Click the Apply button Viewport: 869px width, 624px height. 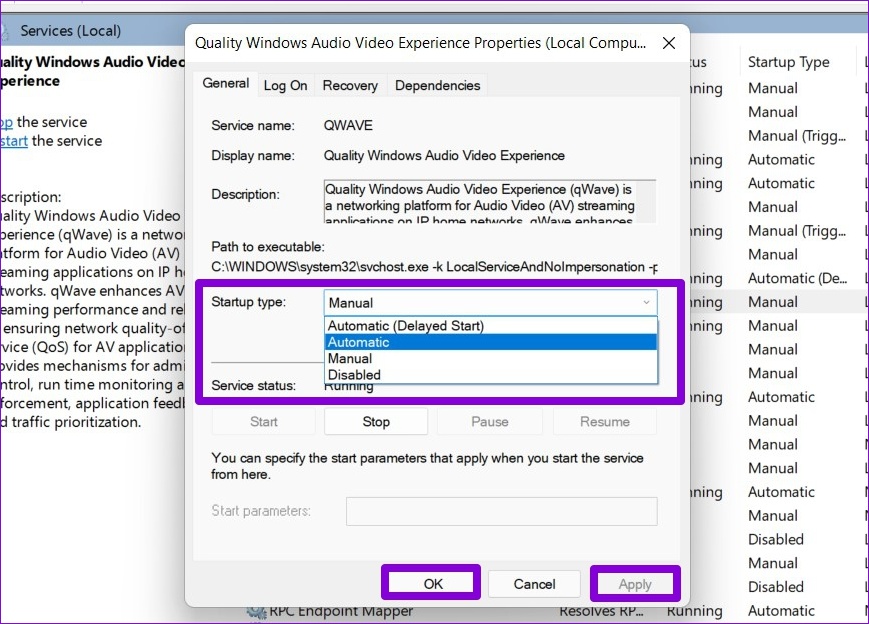pos(635,584)
